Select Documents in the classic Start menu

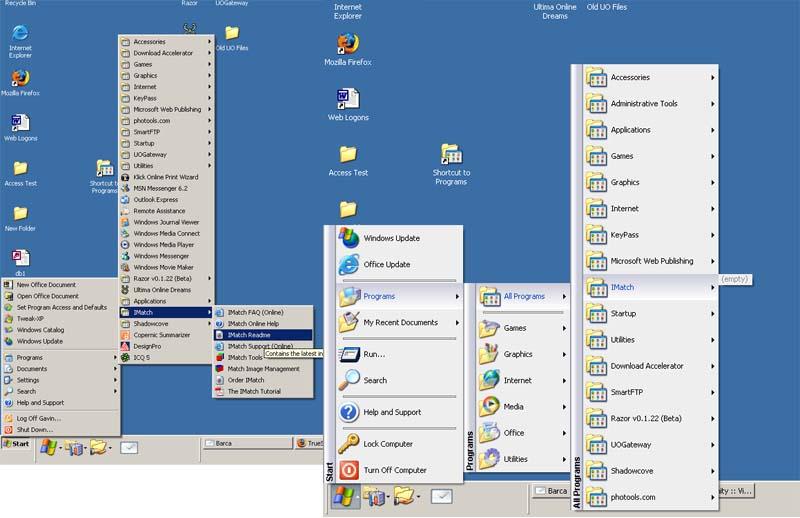click(x=60, y=368)
